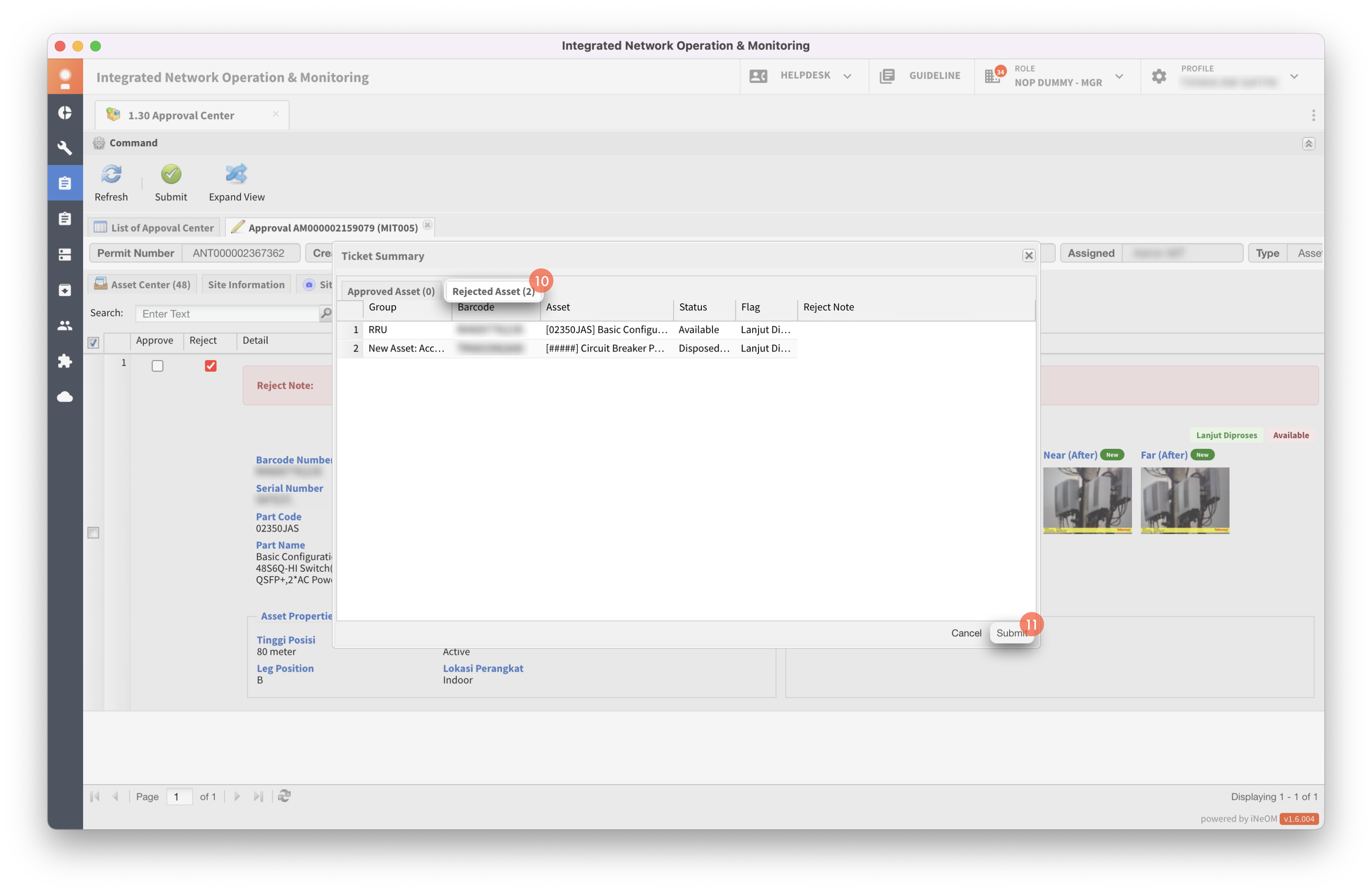This screenshot has width=1372, height=895.
Task: Go to previous page in pager
Action: click(x=115, y=796)
